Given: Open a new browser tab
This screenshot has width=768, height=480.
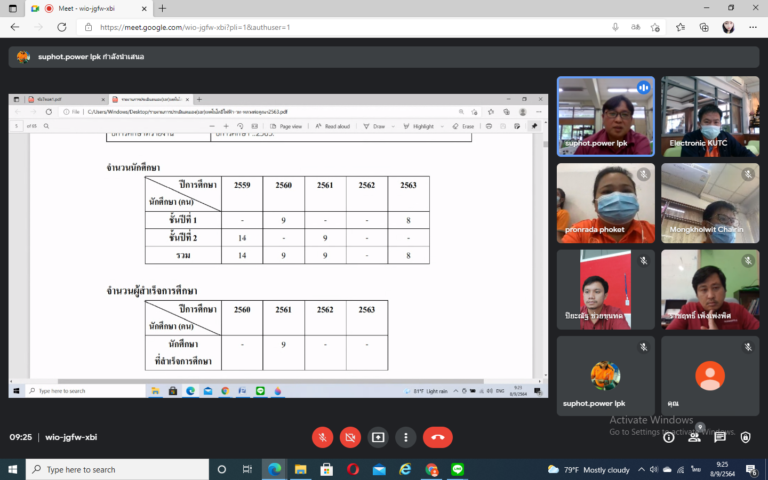Looking at the screenshot, I should 162,8.
